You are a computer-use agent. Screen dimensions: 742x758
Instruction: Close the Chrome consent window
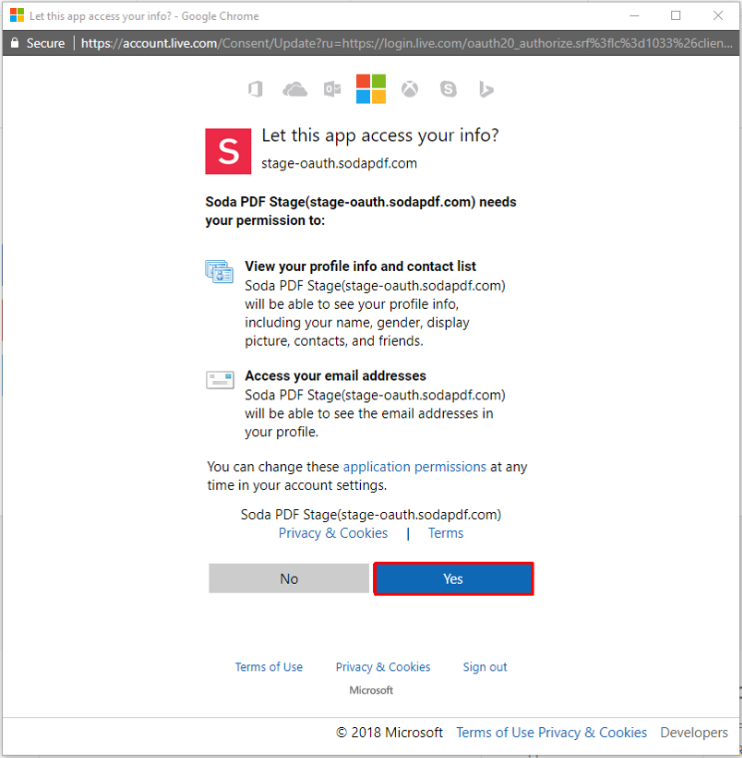coord(718,16)
